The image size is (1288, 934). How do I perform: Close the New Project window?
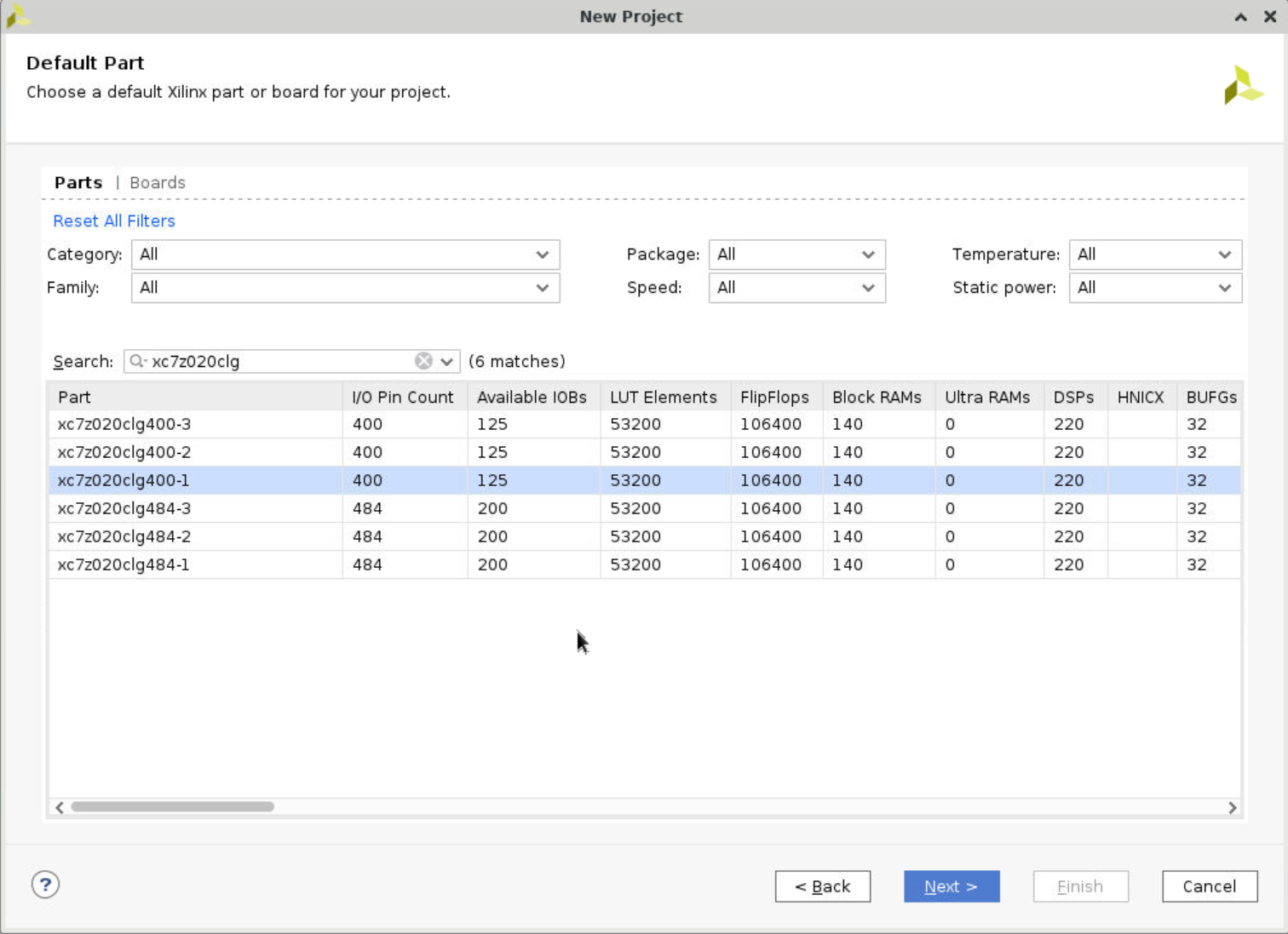coord(1269,16)
